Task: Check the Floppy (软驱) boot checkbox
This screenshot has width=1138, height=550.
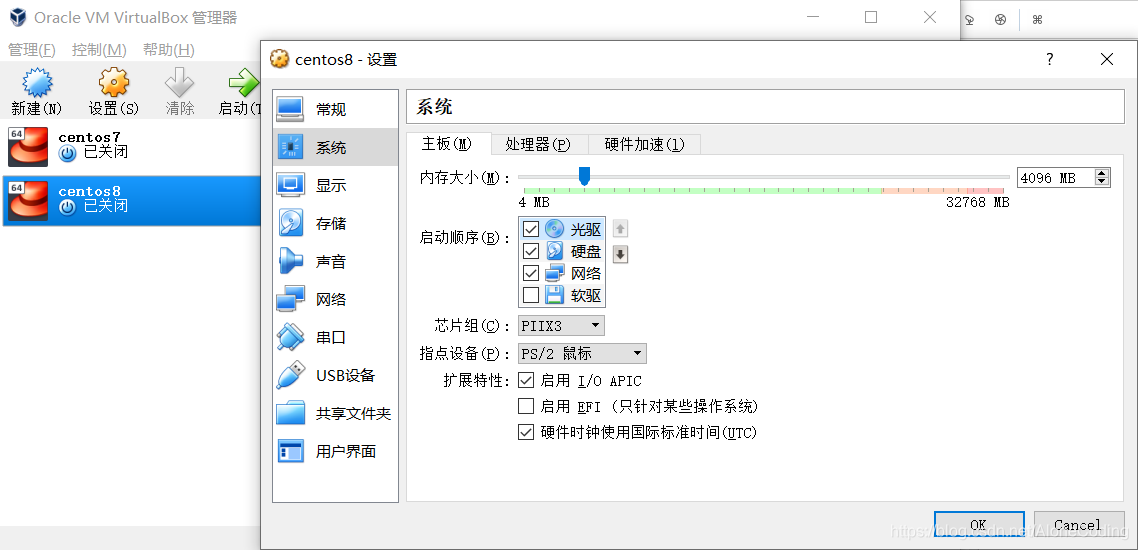Action: (x=531, y=295)
